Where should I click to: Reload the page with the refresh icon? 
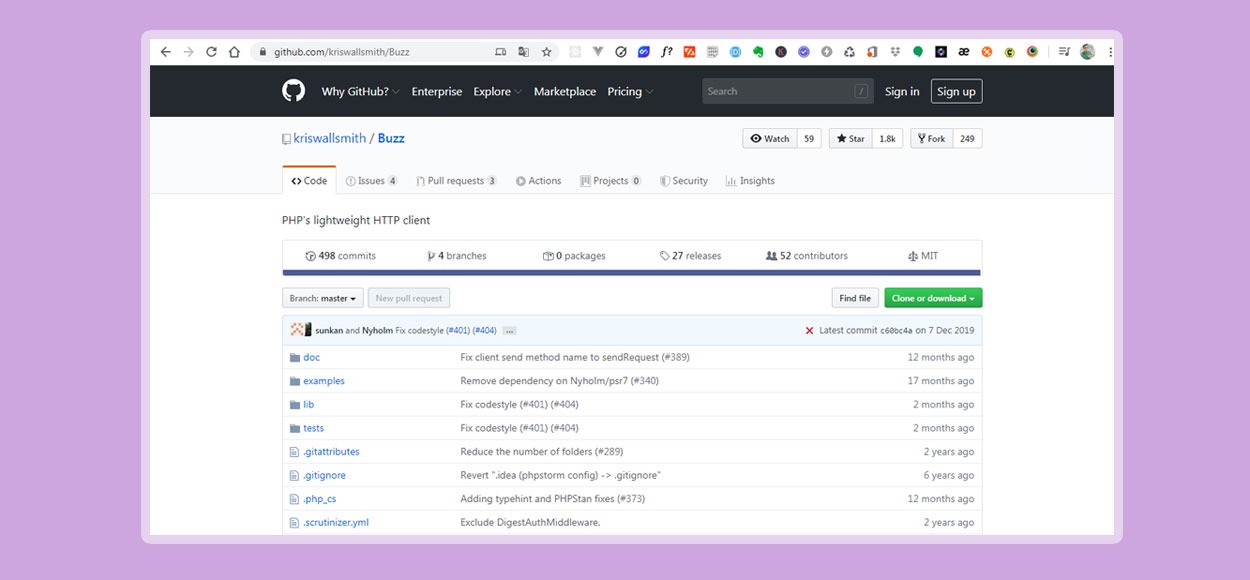[211, 52]
